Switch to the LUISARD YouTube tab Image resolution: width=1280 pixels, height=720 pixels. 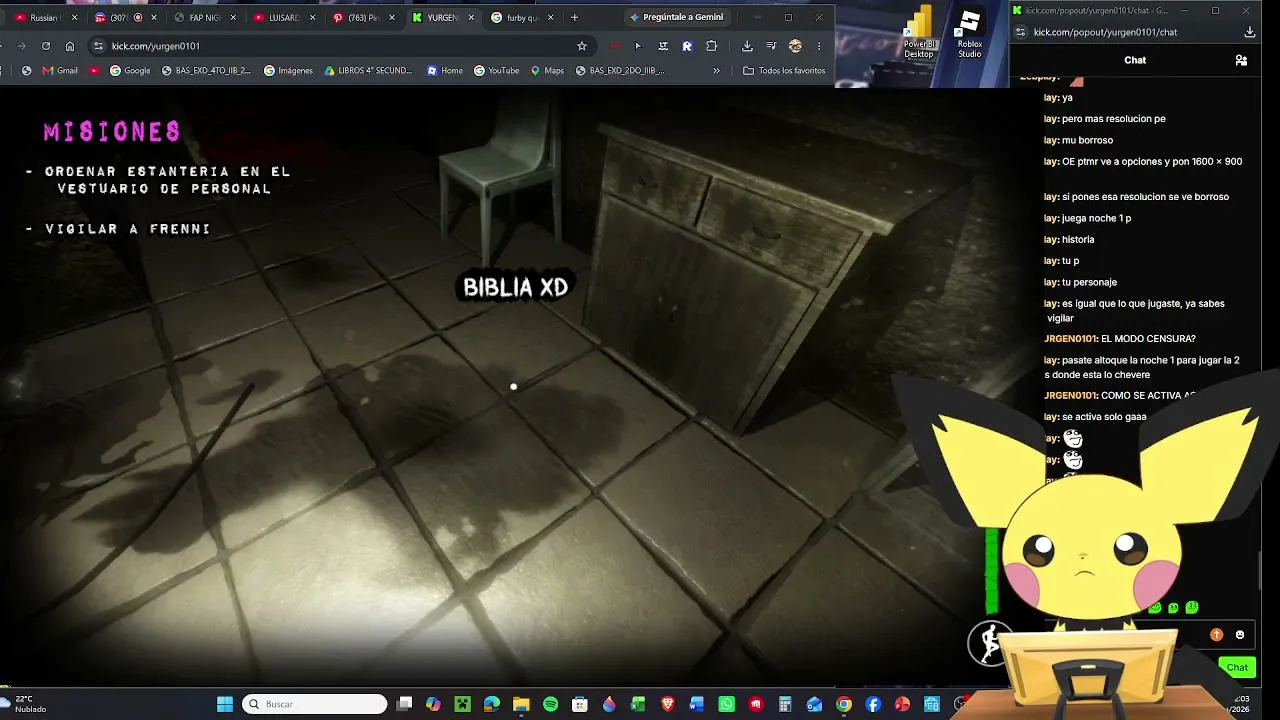283,17
